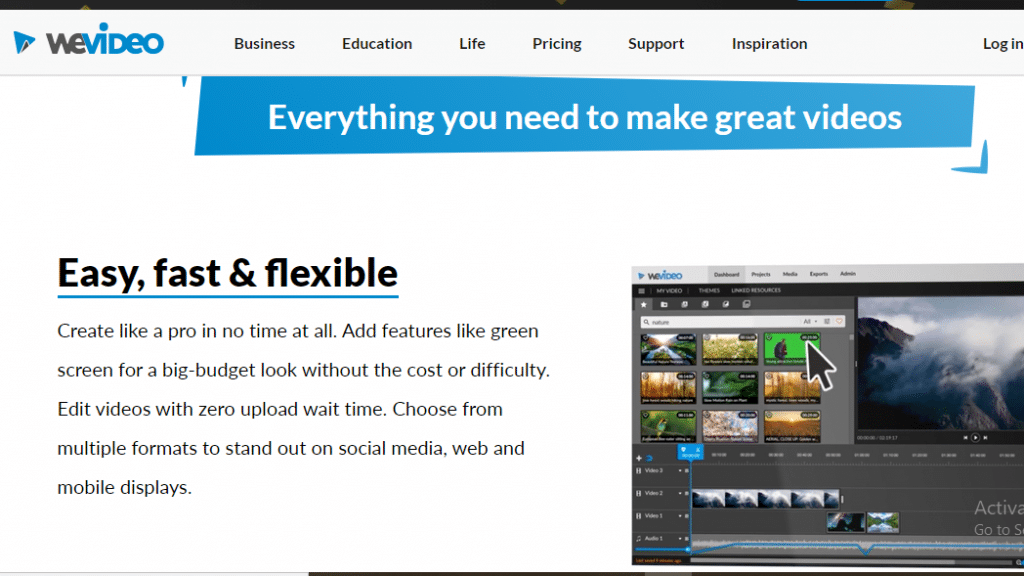Toggle the heart favorites filter in search bar
The image size is (1024, 576).
point(839,321)
